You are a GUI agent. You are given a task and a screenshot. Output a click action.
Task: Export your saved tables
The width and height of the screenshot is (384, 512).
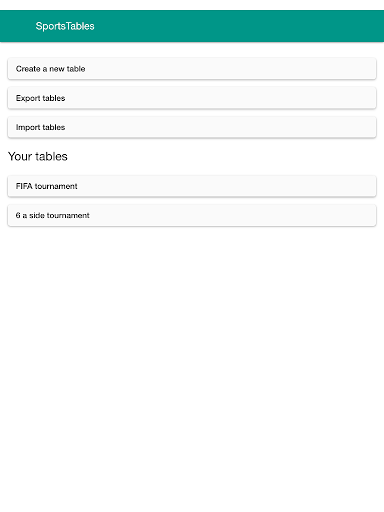[x=192, y=98]
